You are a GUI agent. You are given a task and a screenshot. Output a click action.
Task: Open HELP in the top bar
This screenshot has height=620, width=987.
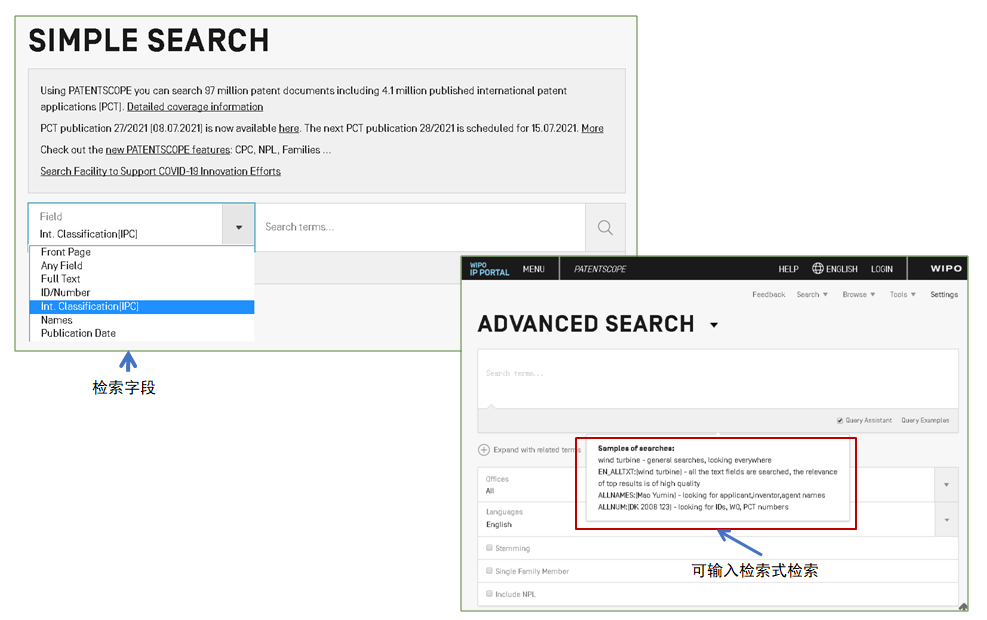[x=788, y=269]
